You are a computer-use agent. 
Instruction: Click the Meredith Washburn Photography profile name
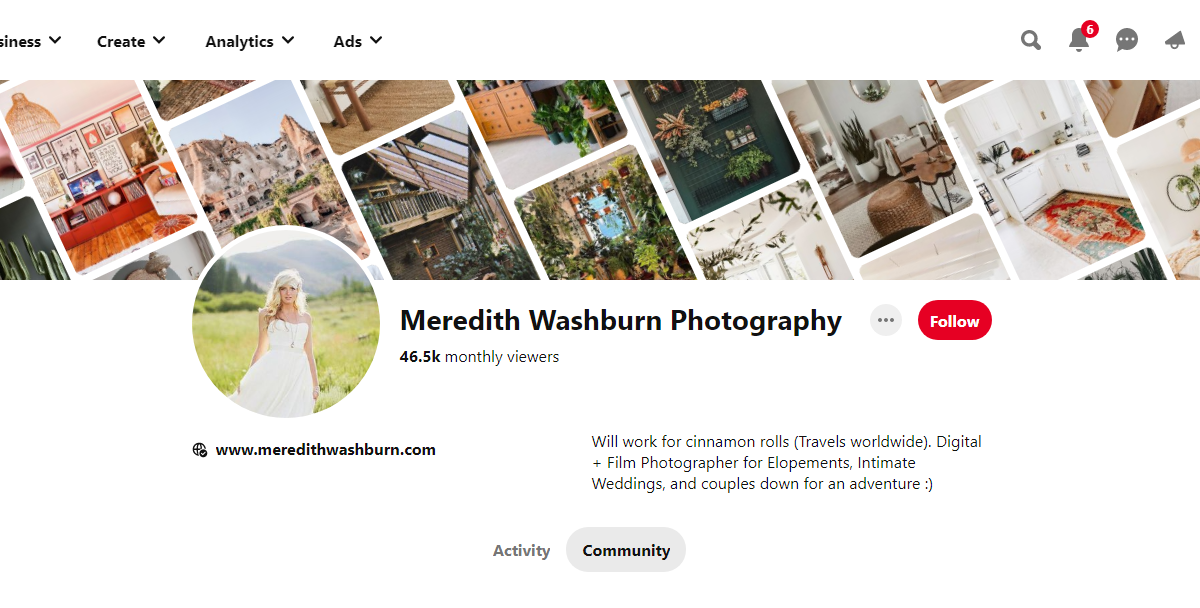(x=621, y=320)
